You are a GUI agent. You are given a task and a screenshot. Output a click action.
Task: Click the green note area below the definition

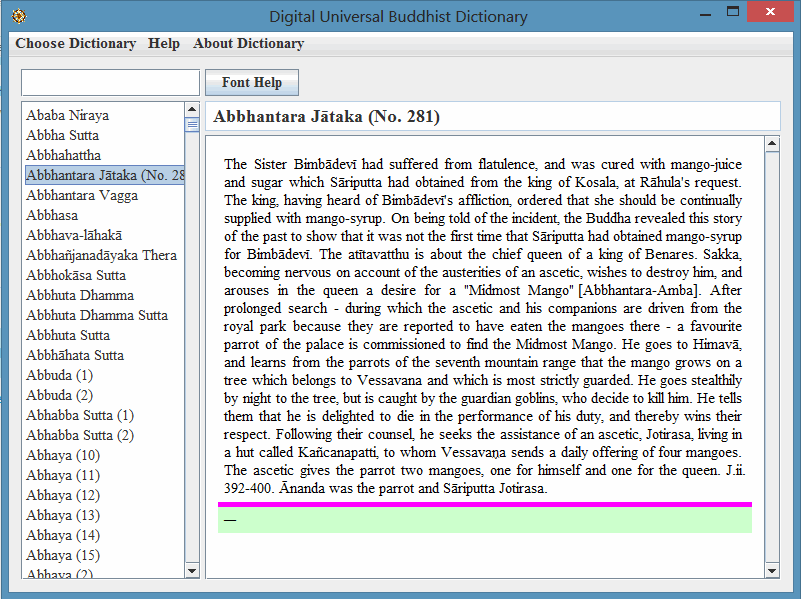pyautogui.click(x=485, y=520)
